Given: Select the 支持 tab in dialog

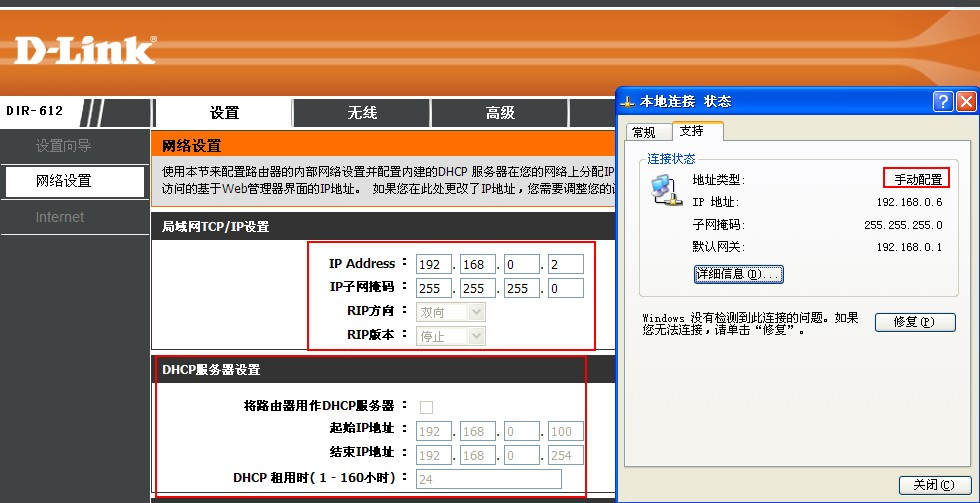Looking at the screenshot, I should (x=691, y=131).
